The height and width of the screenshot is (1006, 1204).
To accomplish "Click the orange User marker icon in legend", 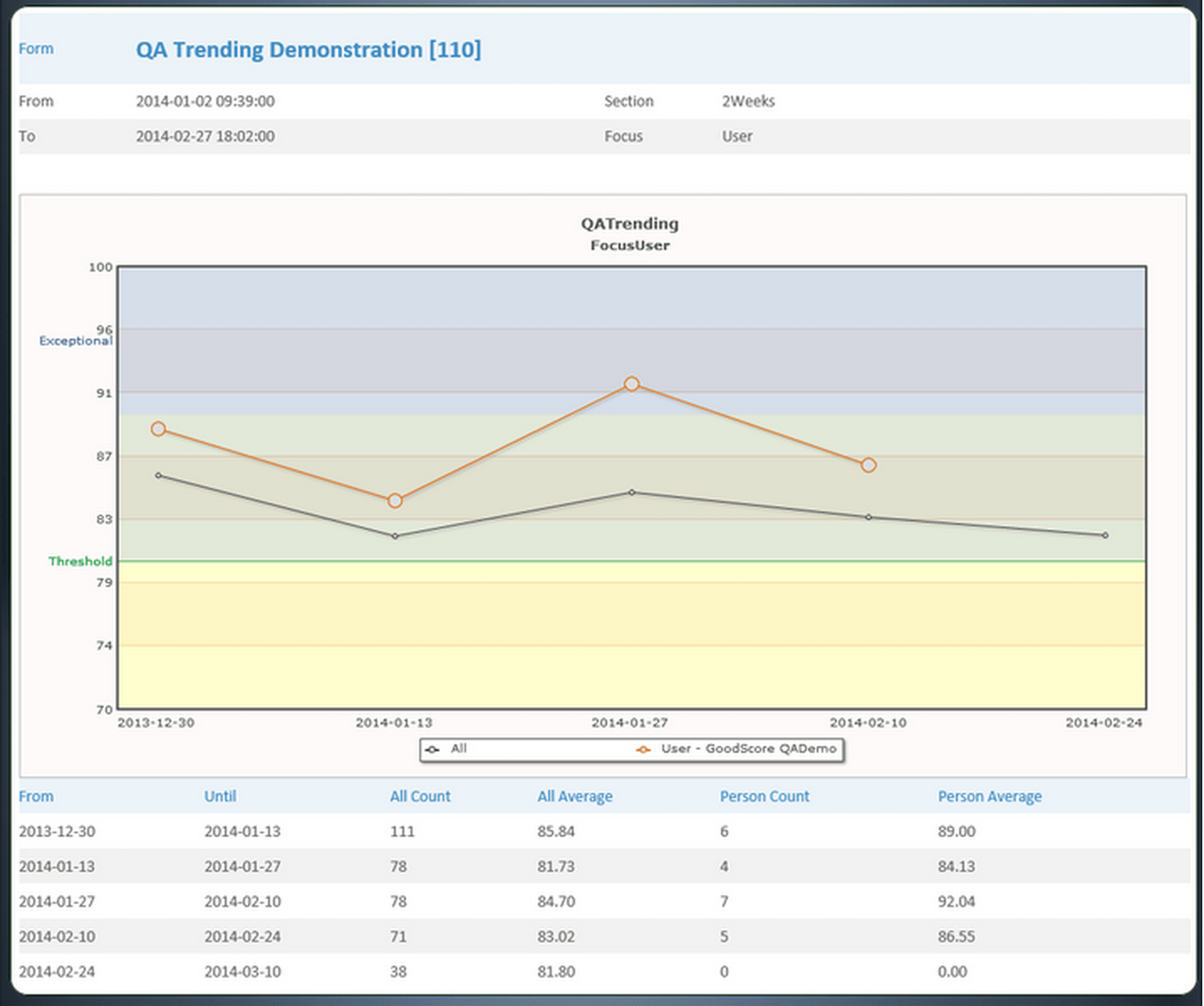I will [x=643, y=749].
